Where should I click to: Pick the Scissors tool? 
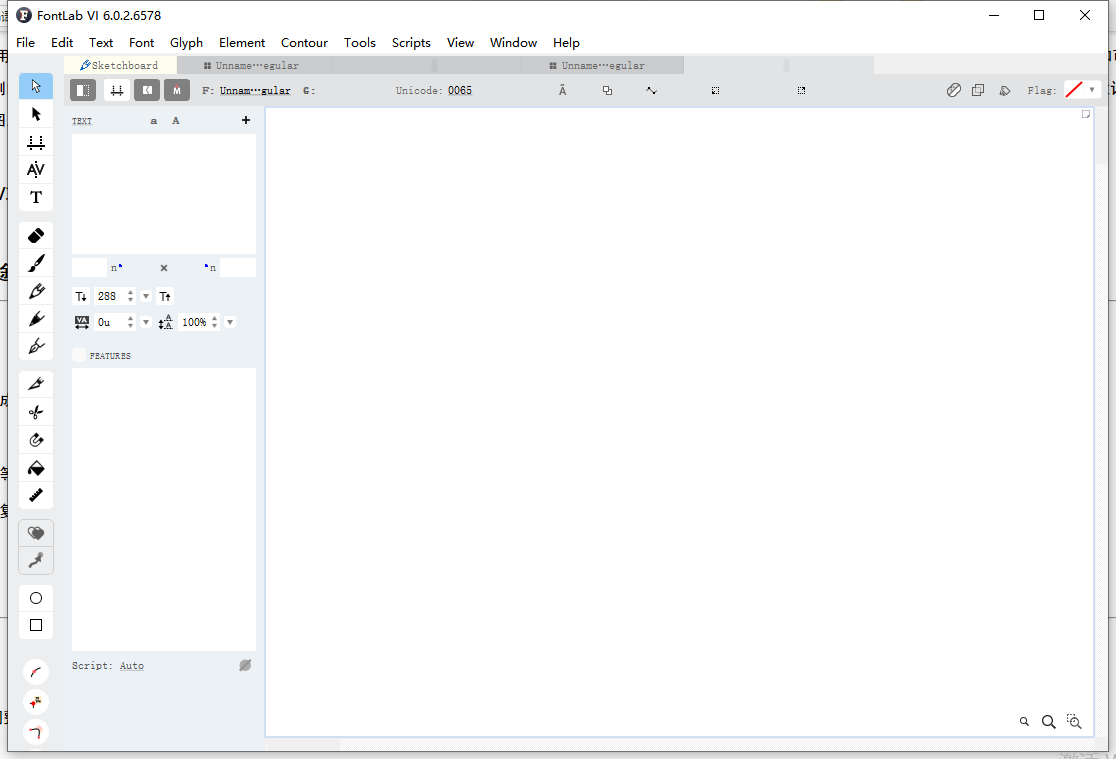pos(36,412)
